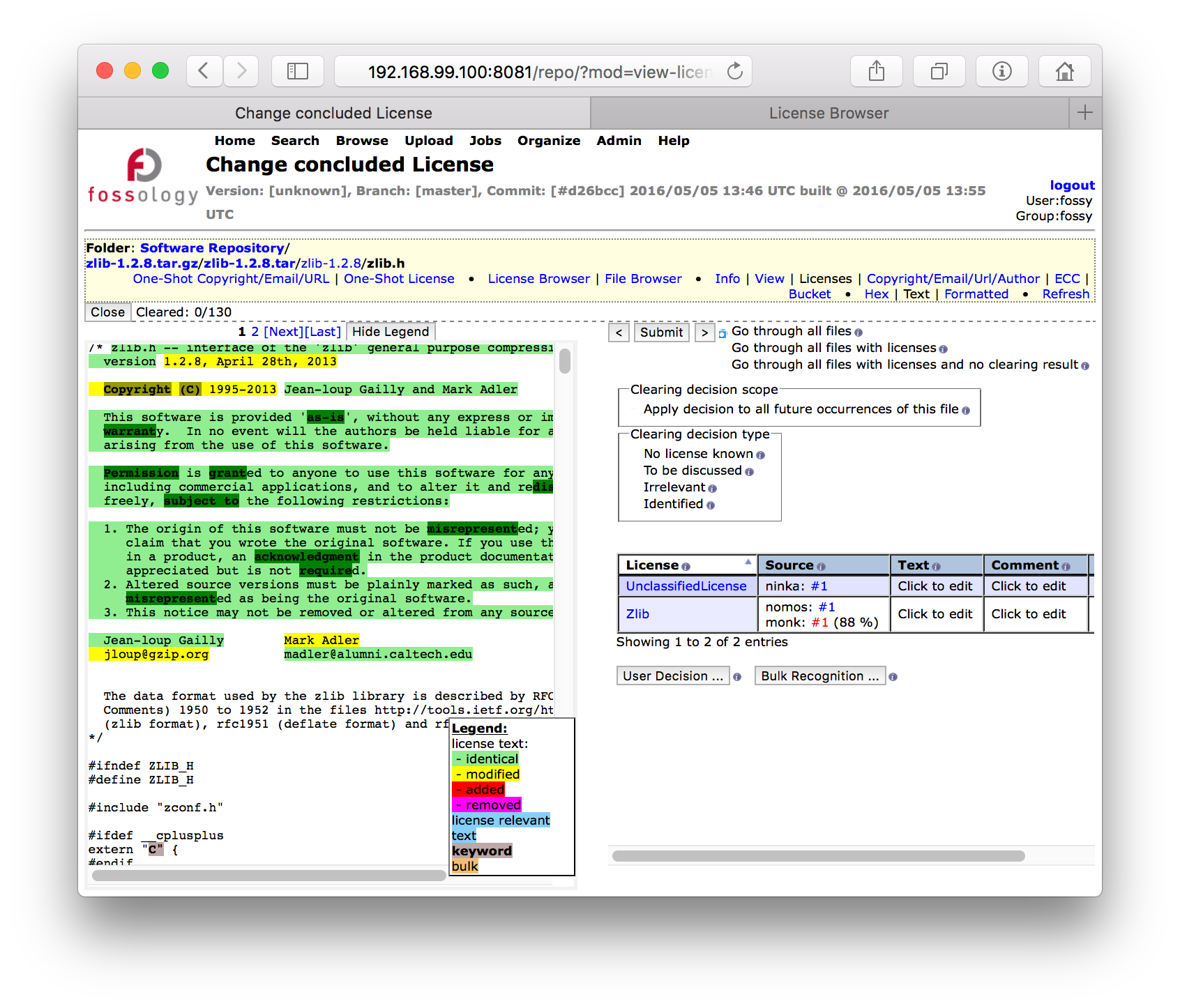The width and height of the screenshot is (1180, 1008).
Task: Open info icon in Source column header
Action: [822, 567]
